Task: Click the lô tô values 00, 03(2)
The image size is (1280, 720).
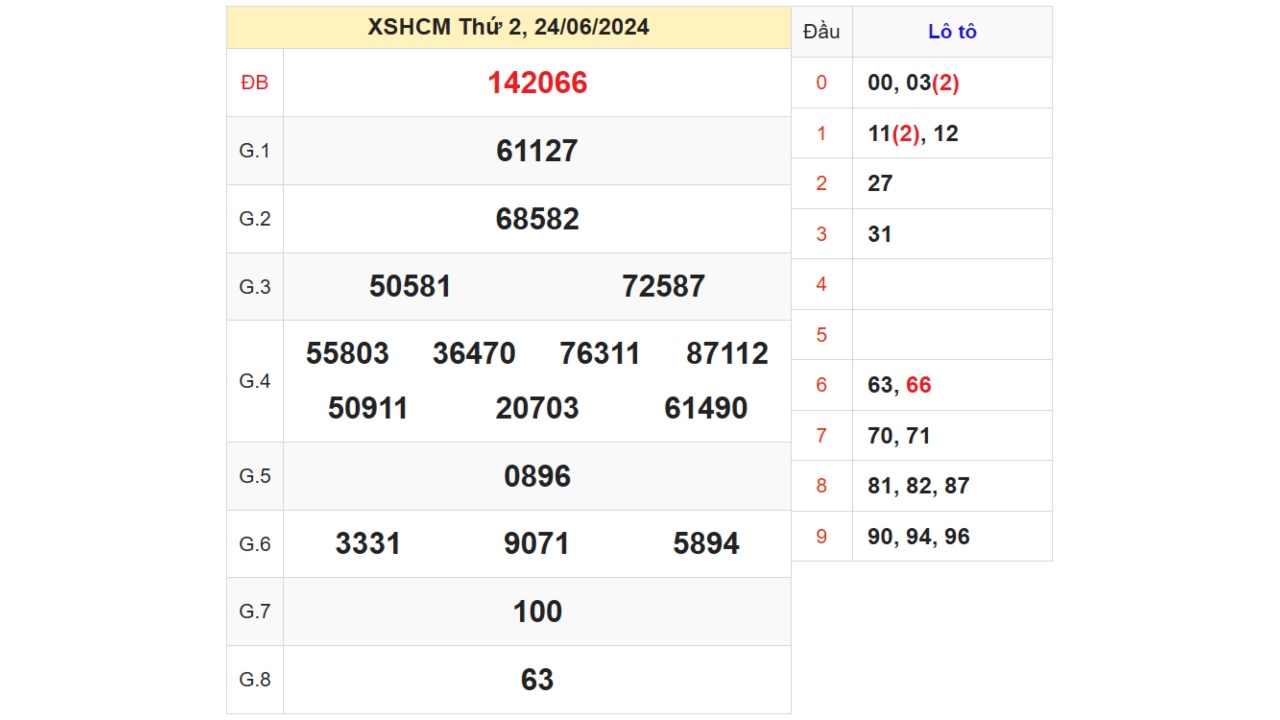Action: coord(914,83)
